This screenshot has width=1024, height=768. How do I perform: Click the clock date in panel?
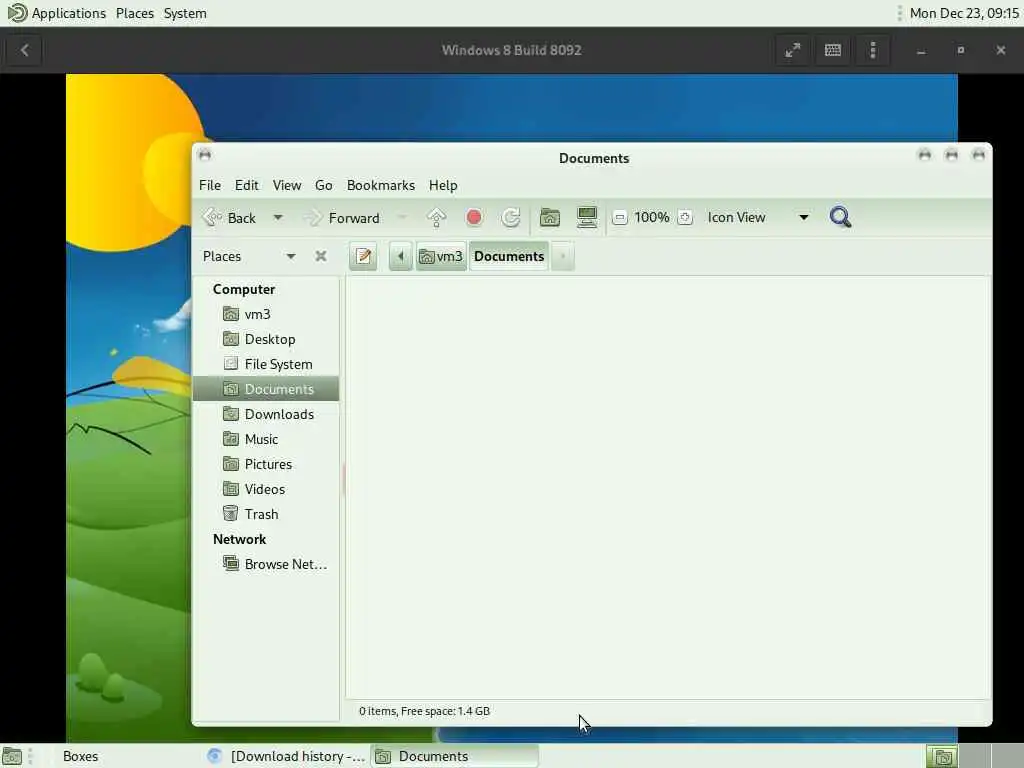pos(964,13)
